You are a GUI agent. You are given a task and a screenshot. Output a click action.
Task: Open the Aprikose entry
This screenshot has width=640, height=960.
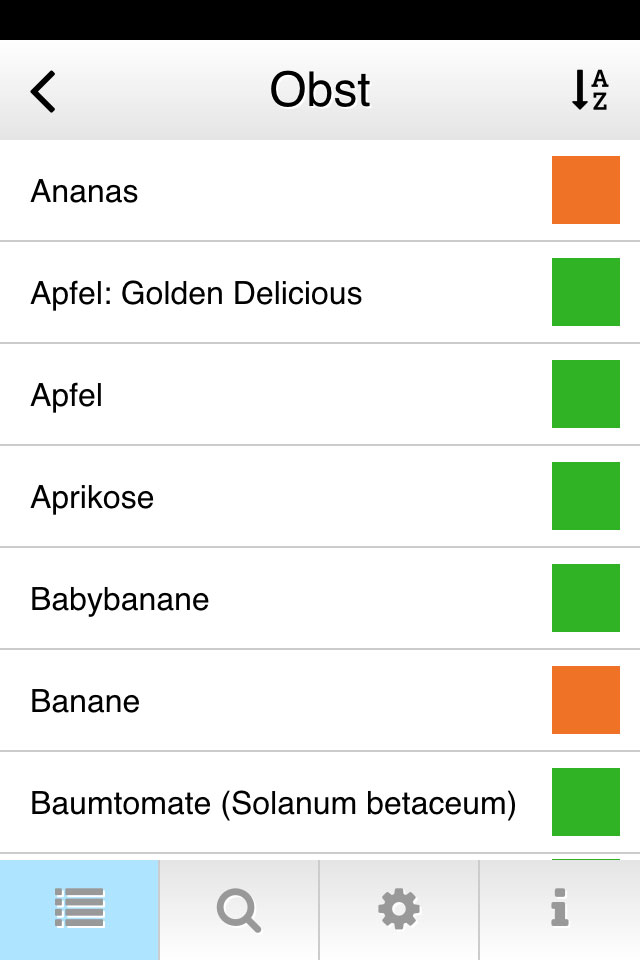(320, 497)
